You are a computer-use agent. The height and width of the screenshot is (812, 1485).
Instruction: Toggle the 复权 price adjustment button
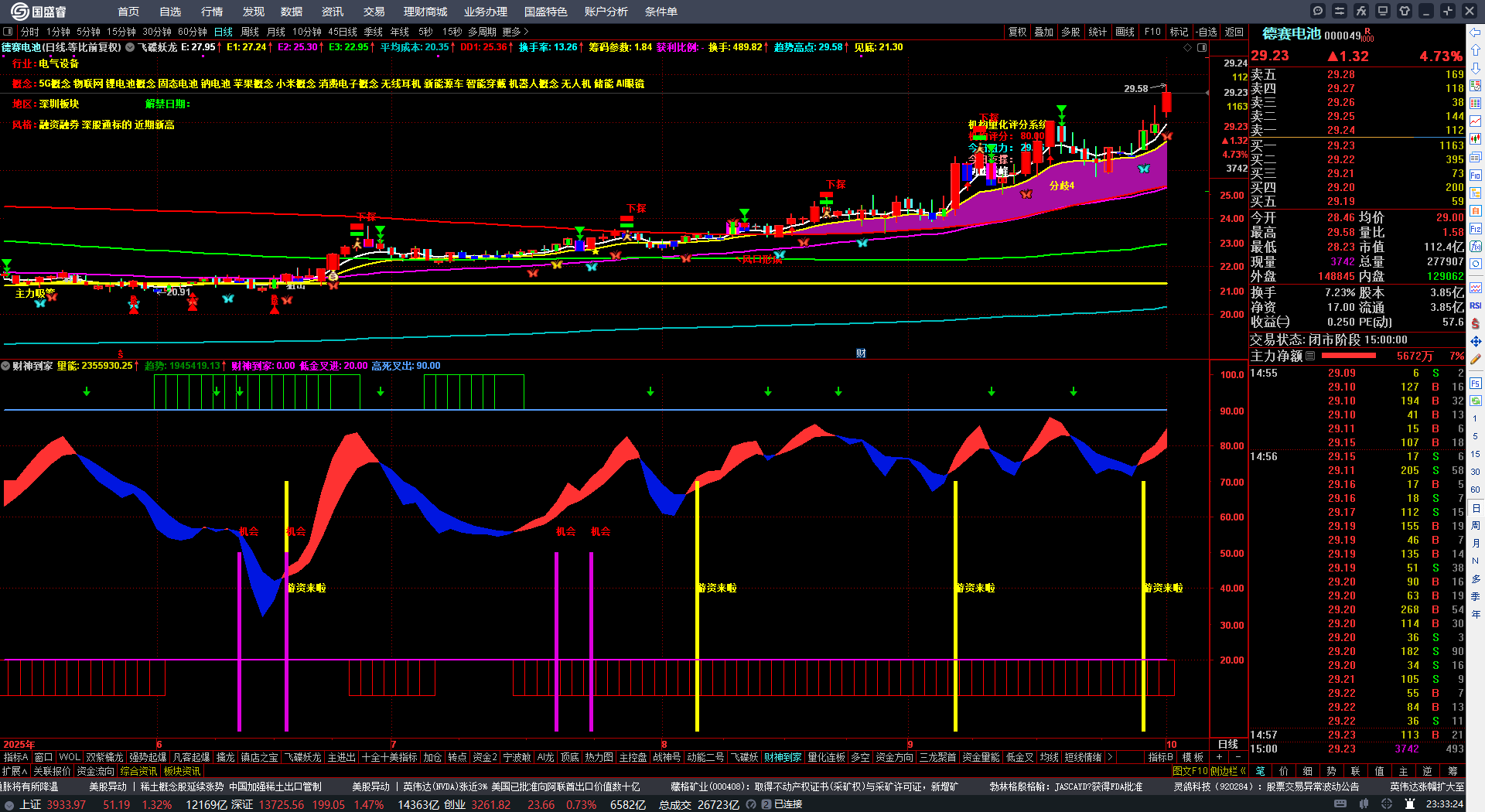1018,32
